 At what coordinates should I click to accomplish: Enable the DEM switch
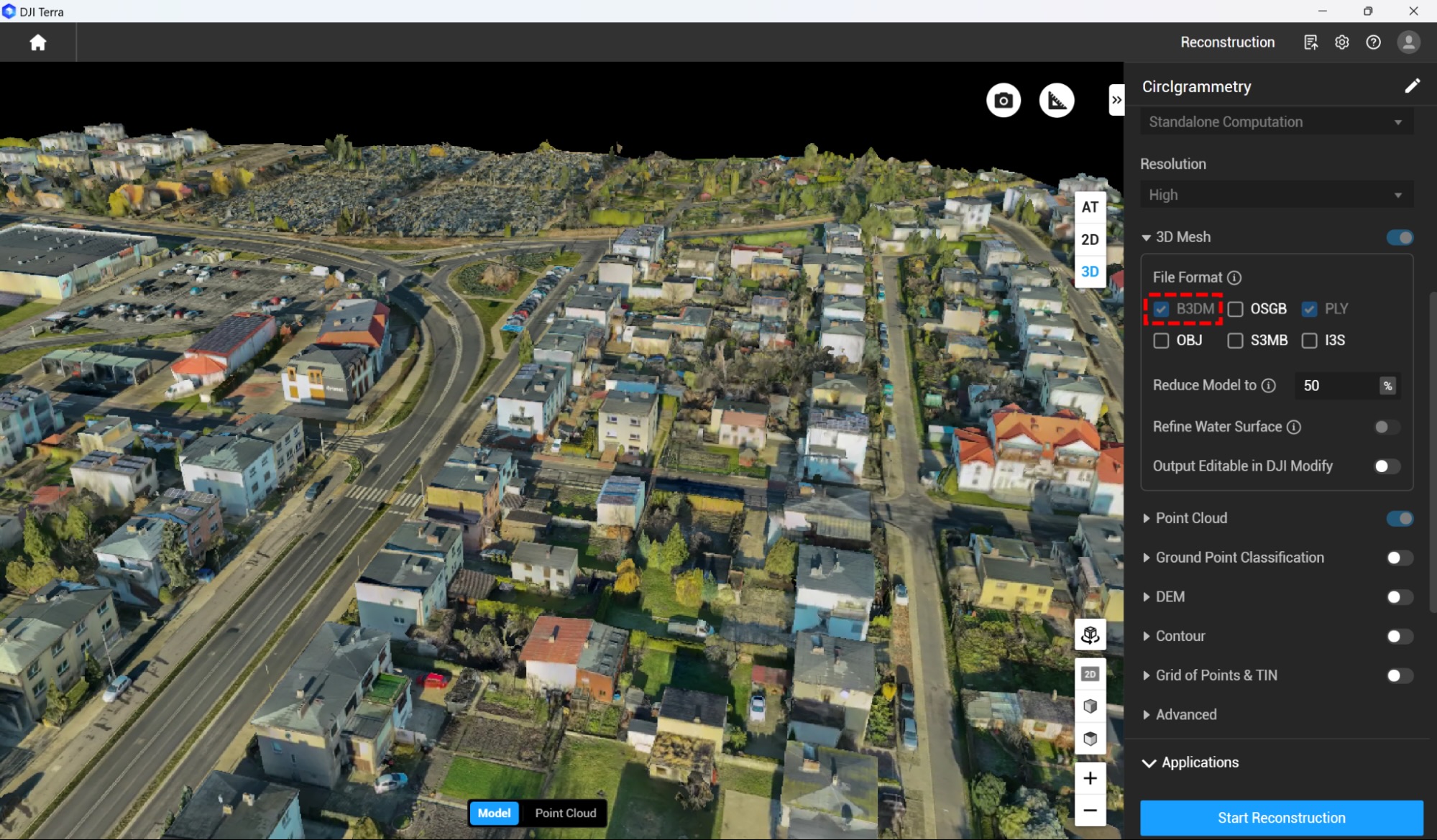pos(1399,597)
